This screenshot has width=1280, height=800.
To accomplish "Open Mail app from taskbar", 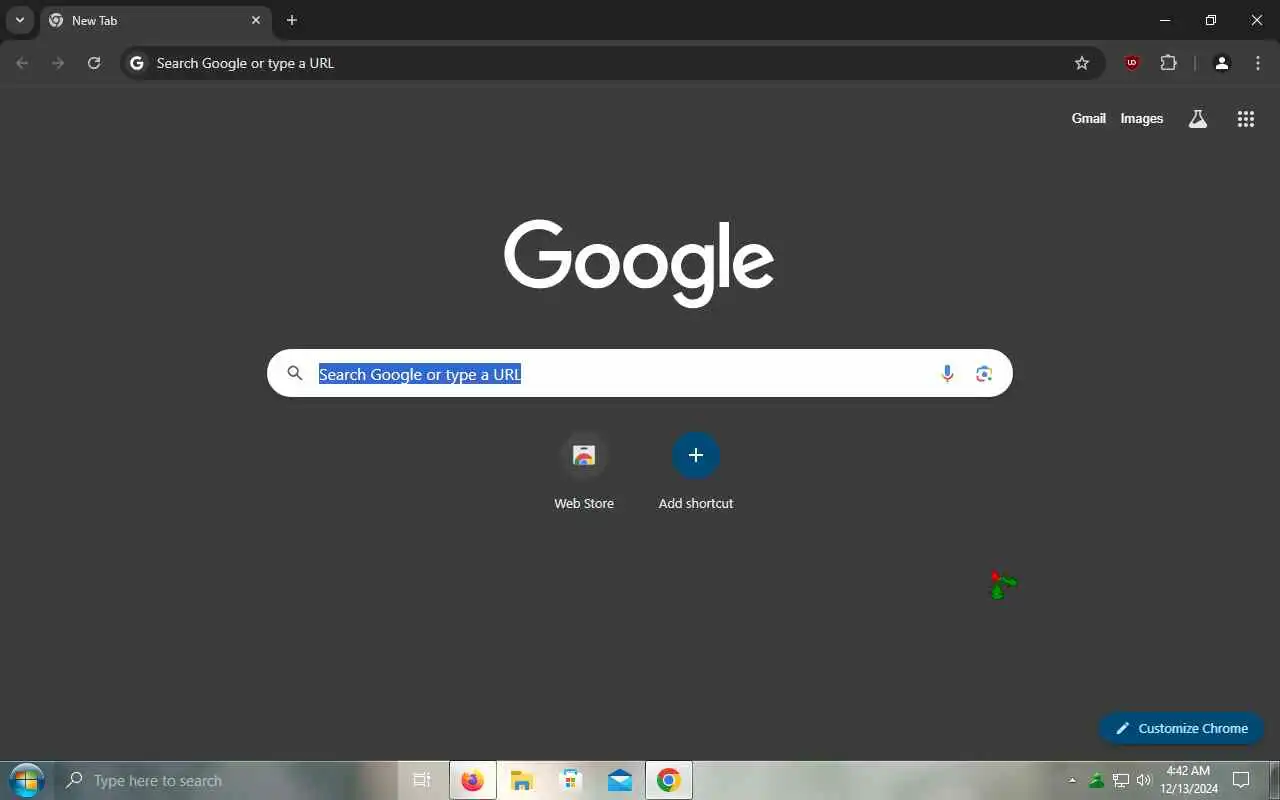I will coord(620,780).
